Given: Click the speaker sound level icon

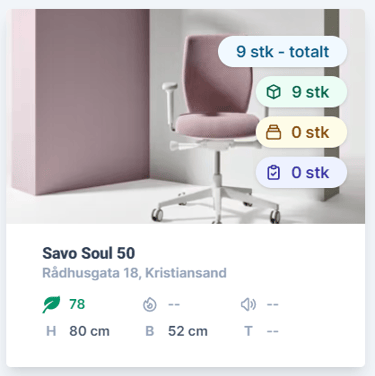Looking at the screenshot, I should click(x=248, y=305).
